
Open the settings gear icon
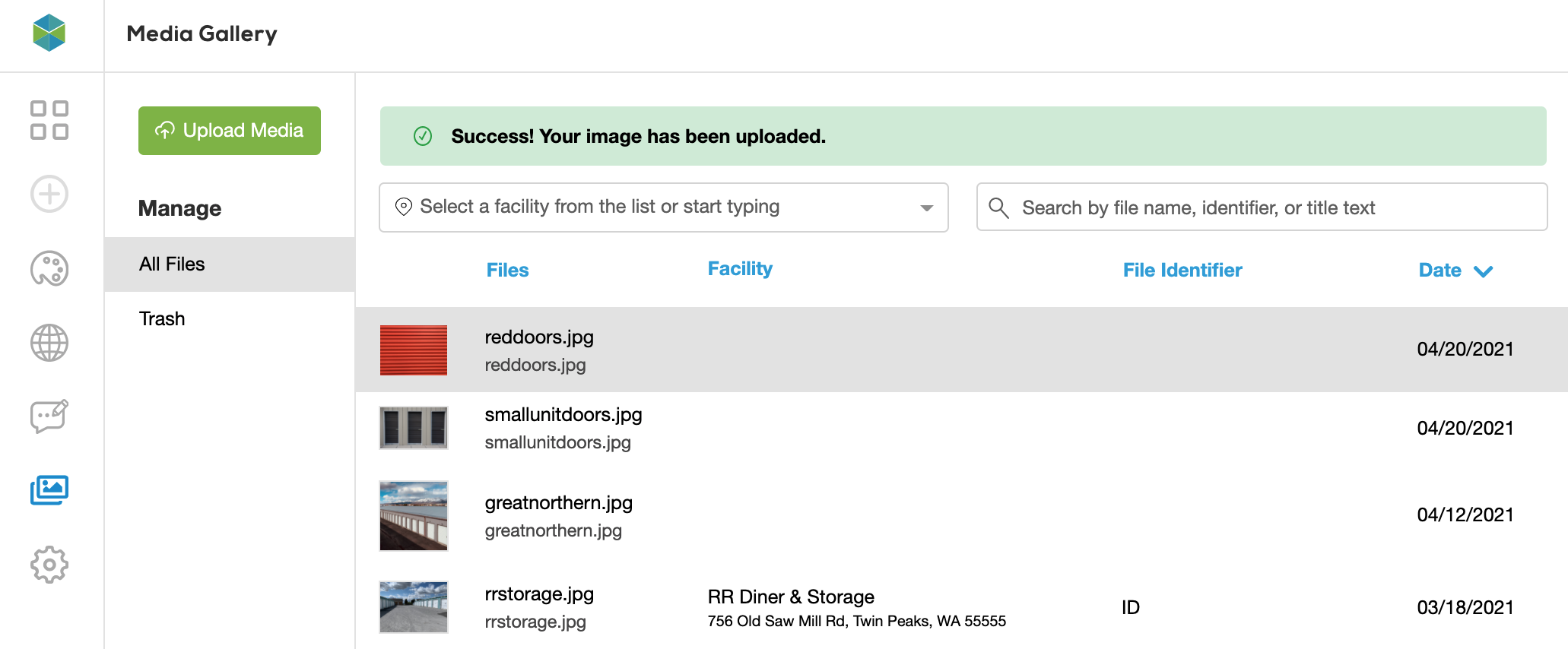coord(49,565)
